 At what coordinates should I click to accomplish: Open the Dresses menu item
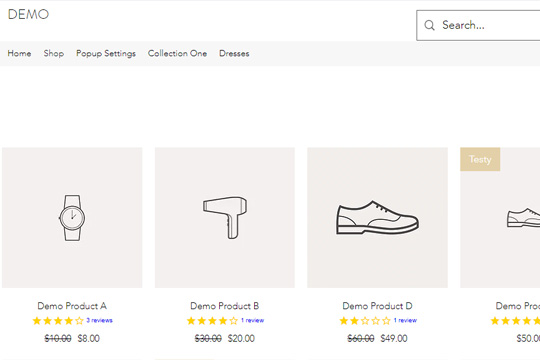(x=234, y=53)
